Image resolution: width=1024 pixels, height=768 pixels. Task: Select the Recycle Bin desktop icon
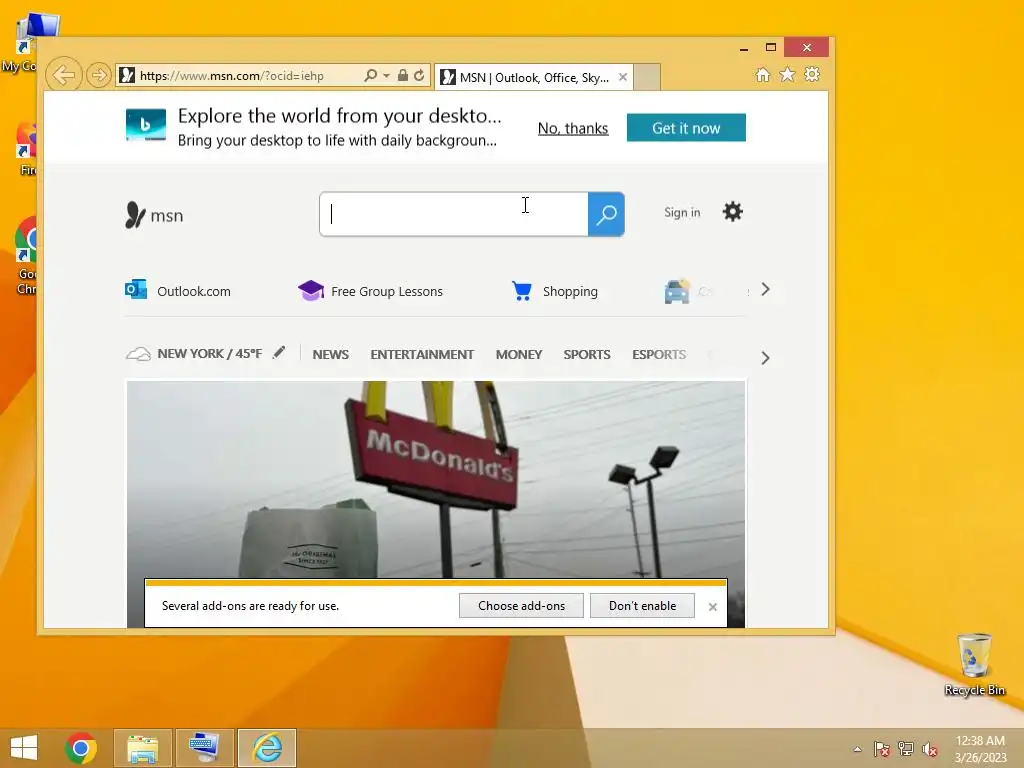pyautogui.click(x=975, y=664)
